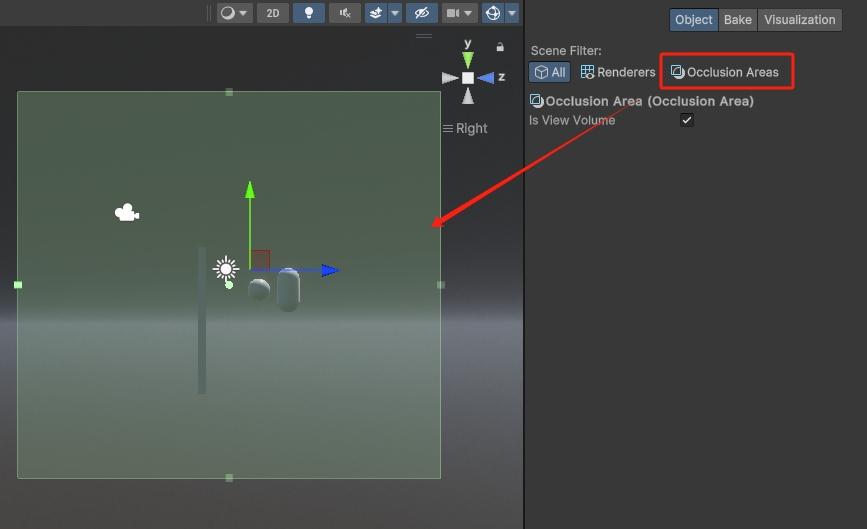
Task: Click the center cube of orientation gizmo
Action: click(x=468, y=78)
